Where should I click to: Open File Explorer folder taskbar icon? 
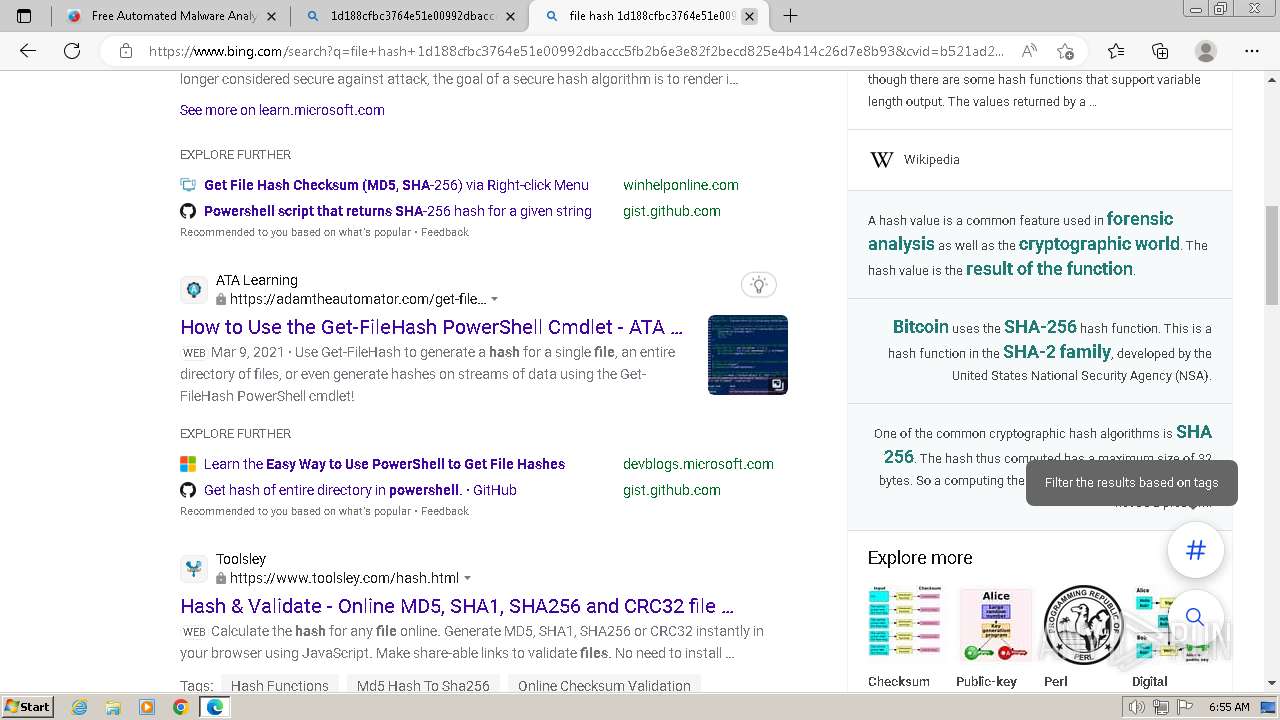[x=114, y=707]
